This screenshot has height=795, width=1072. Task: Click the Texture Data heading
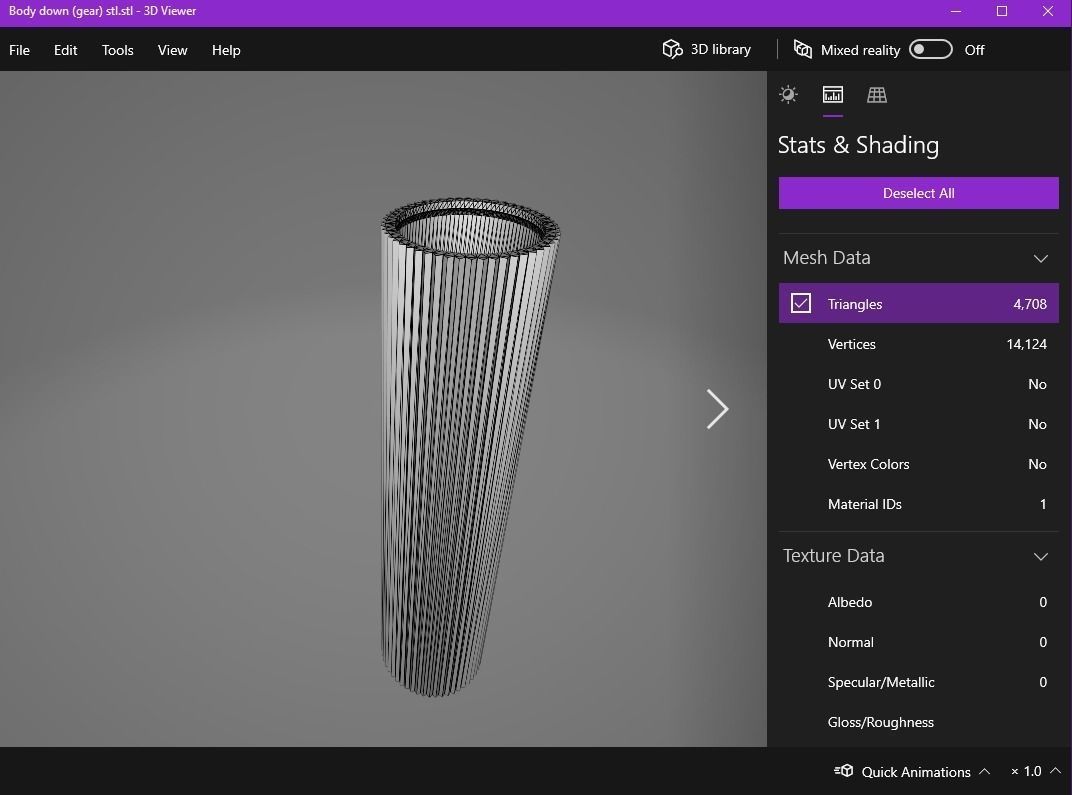(833, 556)
